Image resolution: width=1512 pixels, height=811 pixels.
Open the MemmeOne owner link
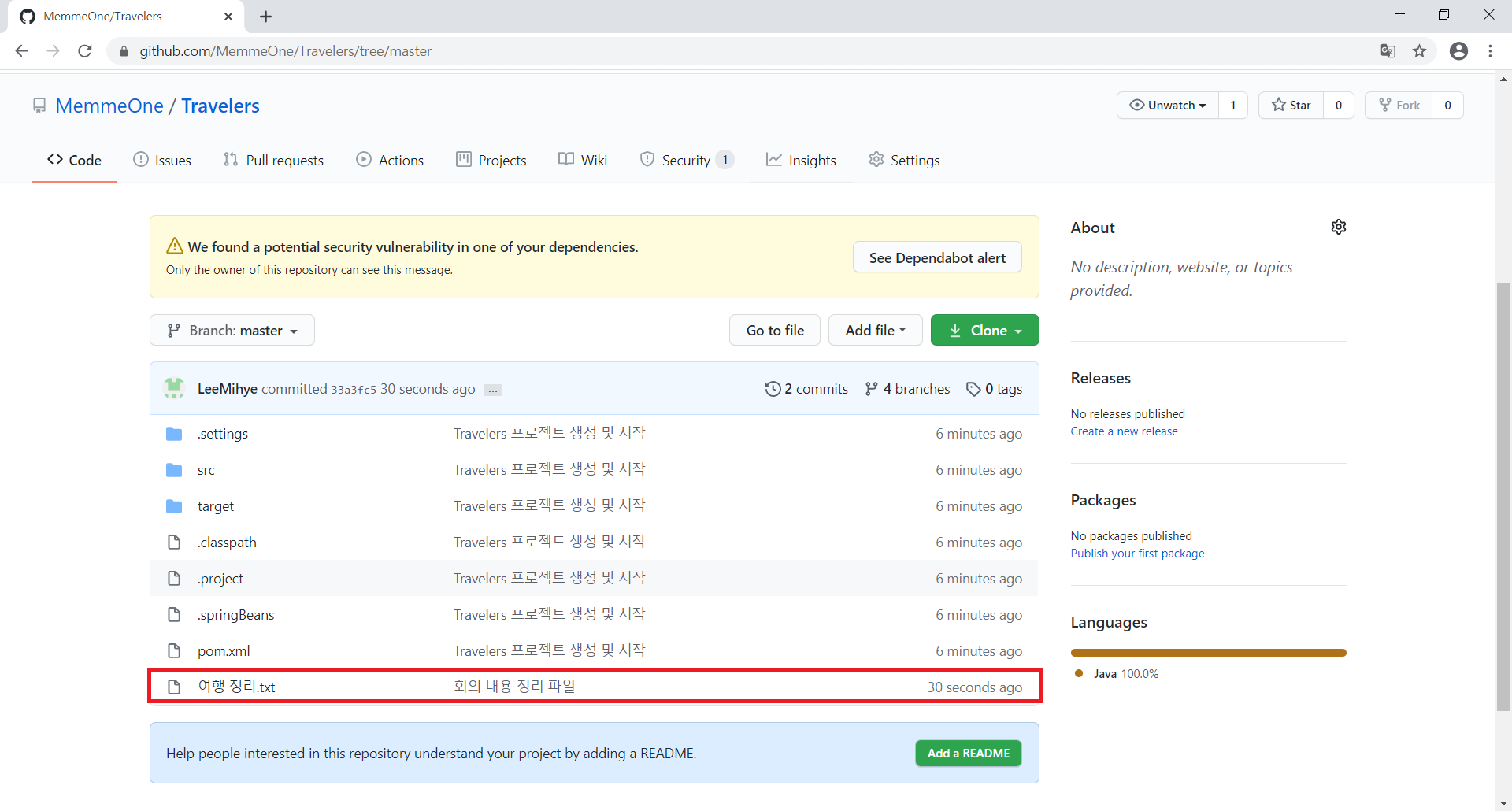[109, 106]
